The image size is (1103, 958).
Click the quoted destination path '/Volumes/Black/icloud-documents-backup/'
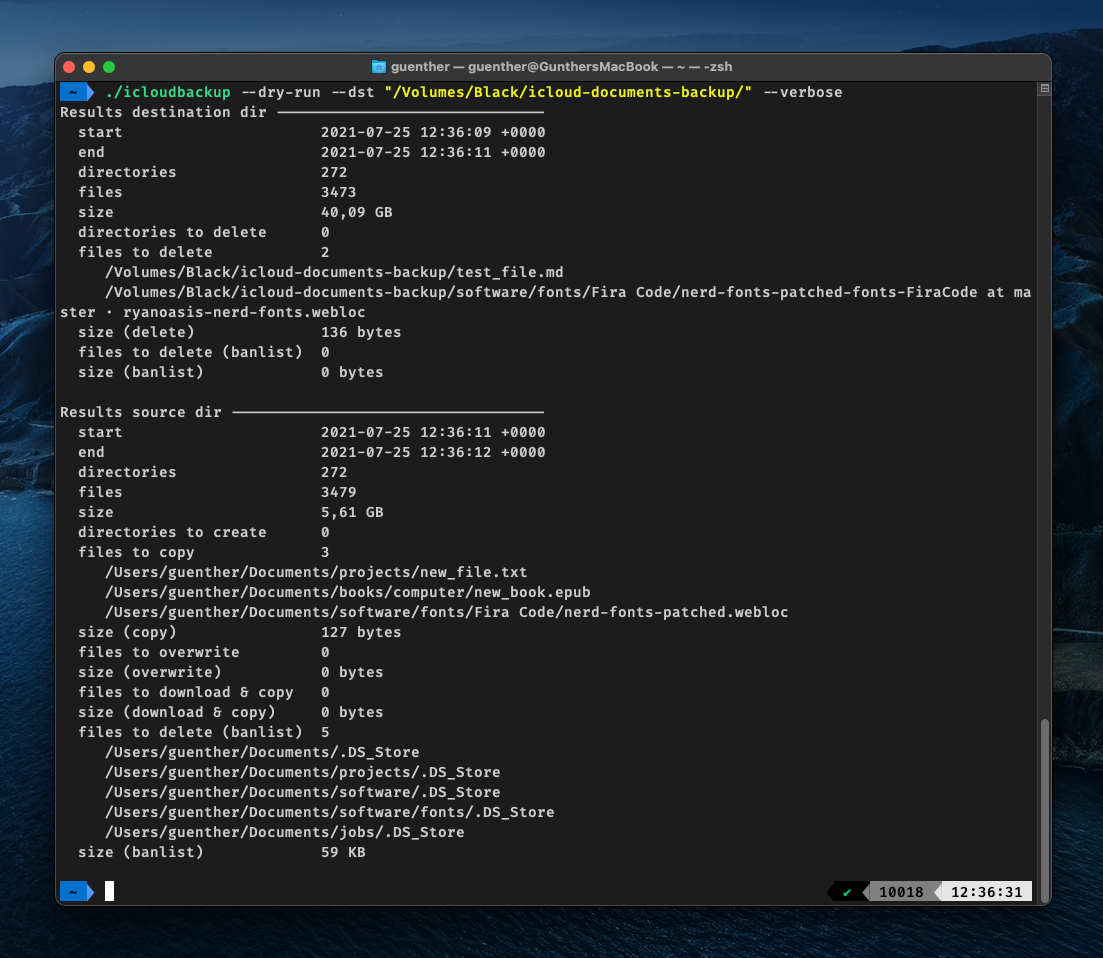click(x=568, y=92)
